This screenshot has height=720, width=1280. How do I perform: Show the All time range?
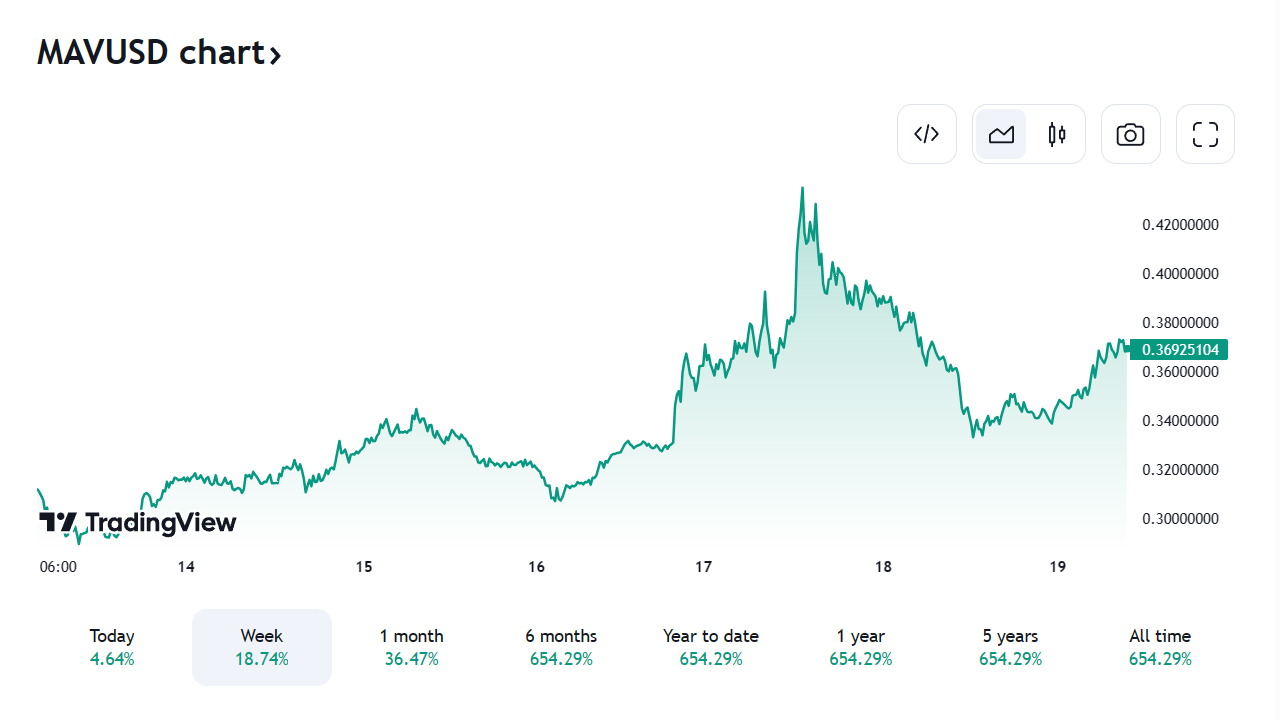[x=1160, y=647]
